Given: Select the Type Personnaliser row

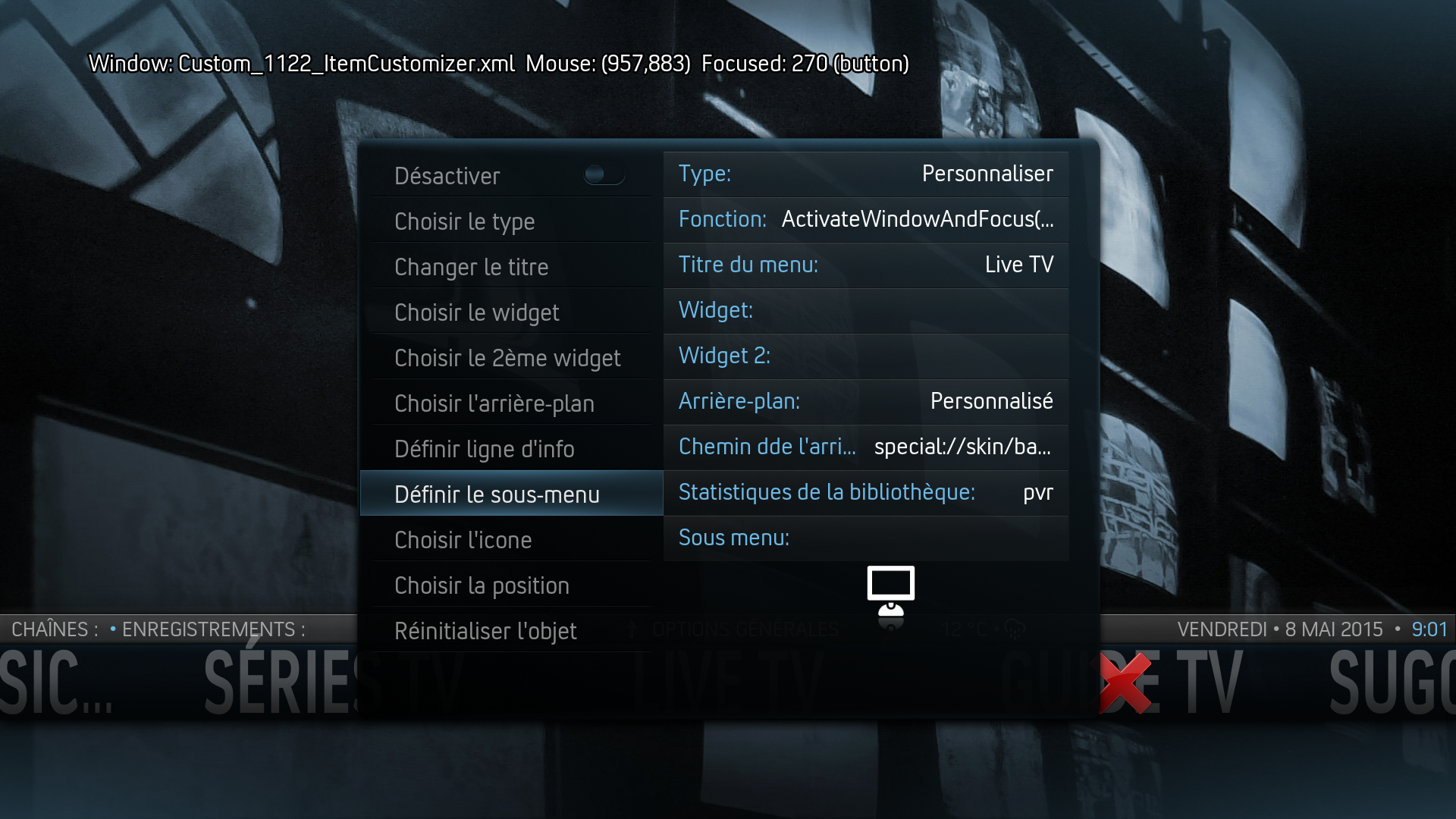Looking at the screenshot, I should pyautogui.click(x=865, y=174).
